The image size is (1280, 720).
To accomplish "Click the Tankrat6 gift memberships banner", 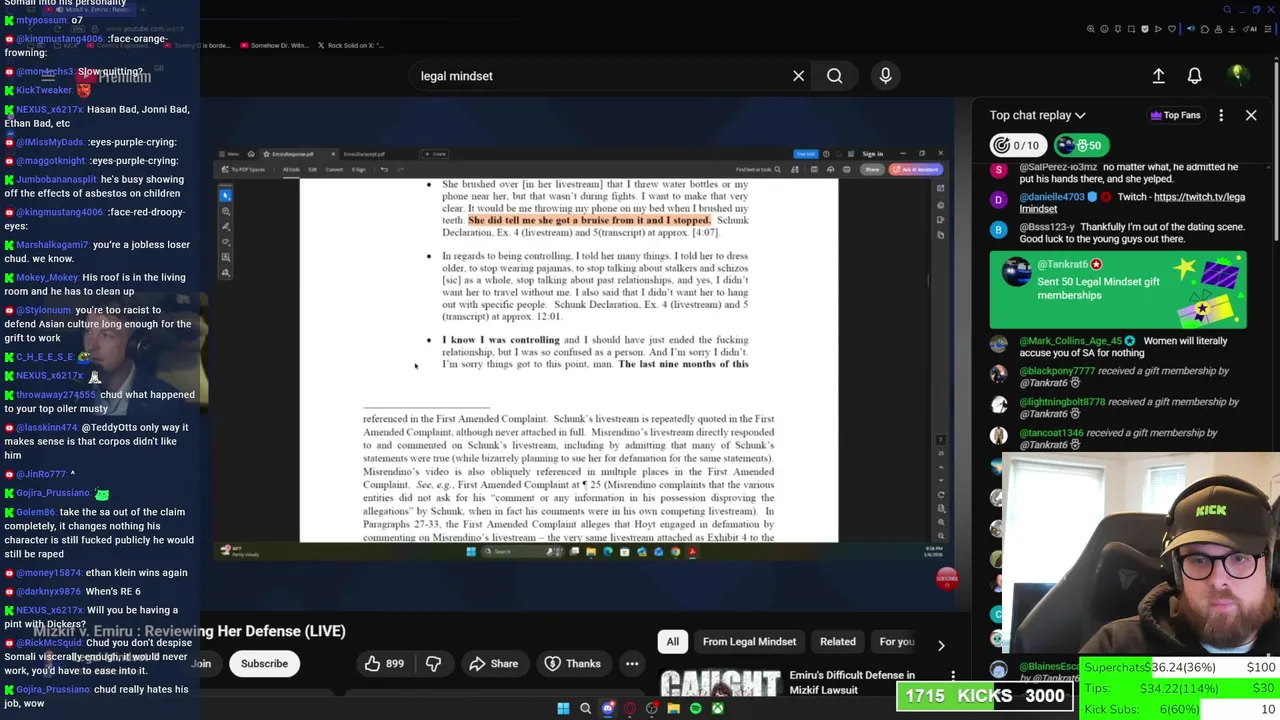I will click(1118, 290).
